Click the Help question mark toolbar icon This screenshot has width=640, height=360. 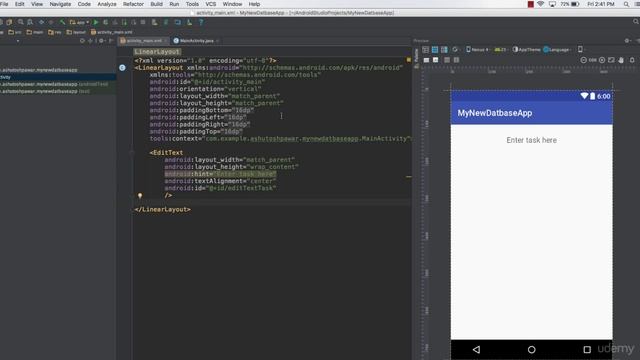click(201, 22)
